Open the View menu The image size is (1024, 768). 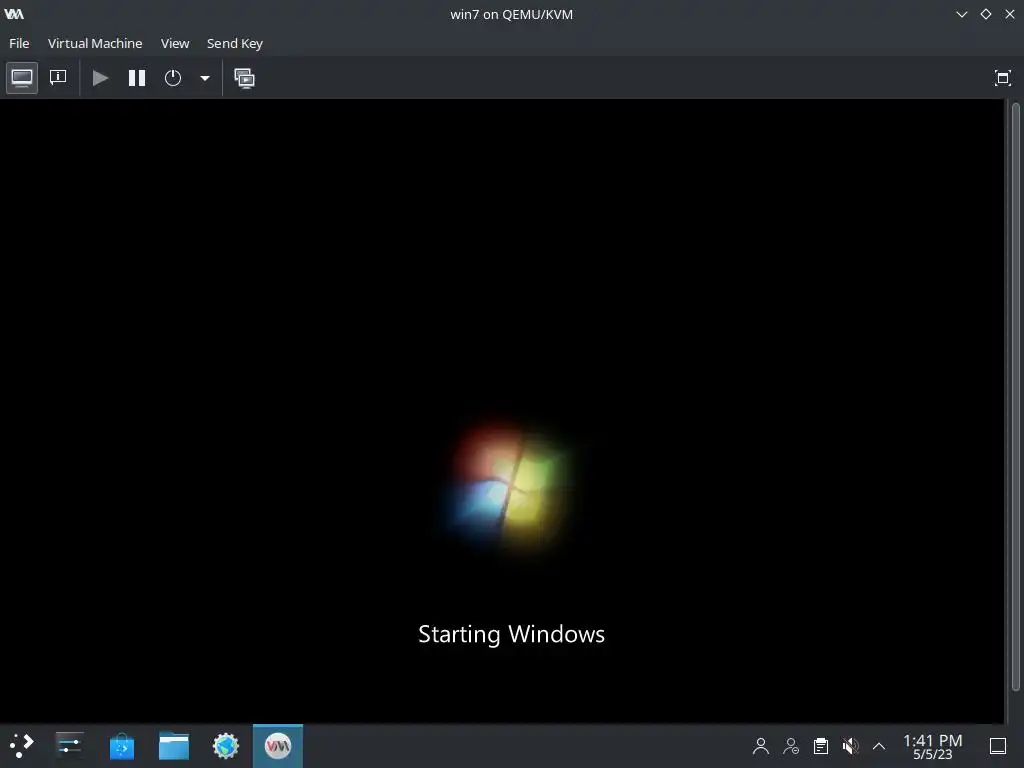(x=175, y=43)
